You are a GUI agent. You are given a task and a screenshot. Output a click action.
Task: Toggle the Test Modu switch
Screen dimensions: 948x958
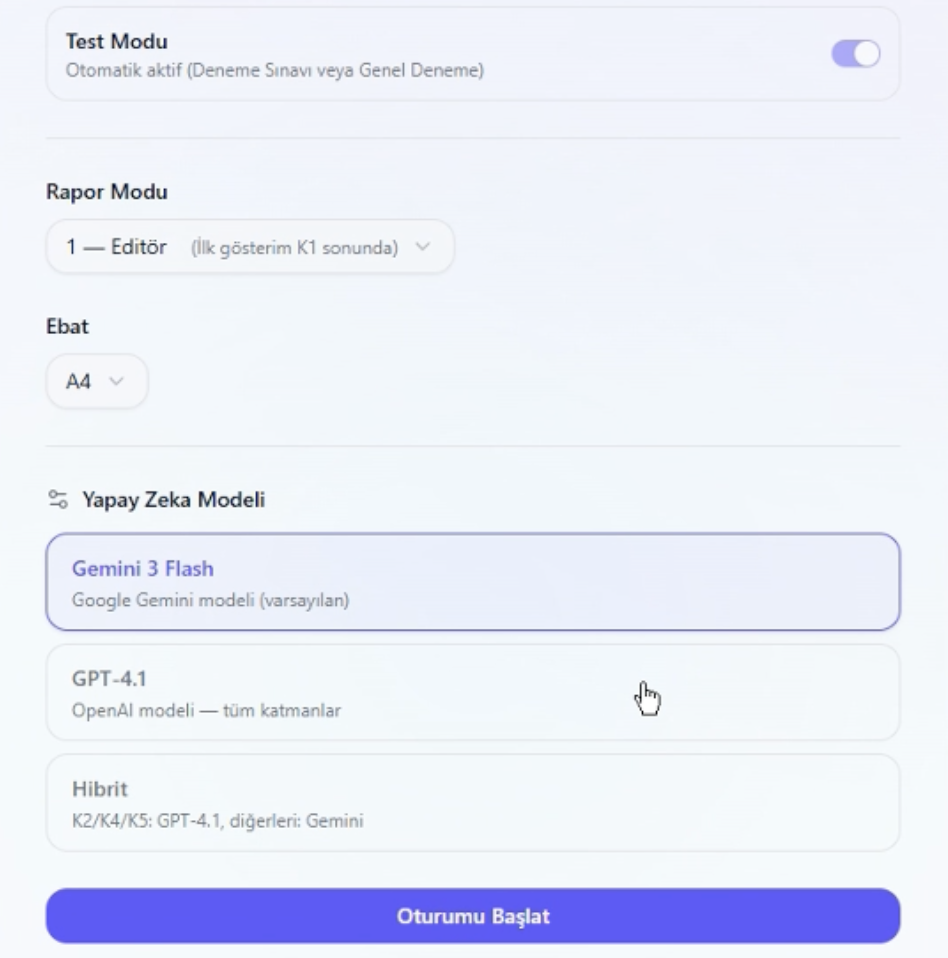coord(855,54)
